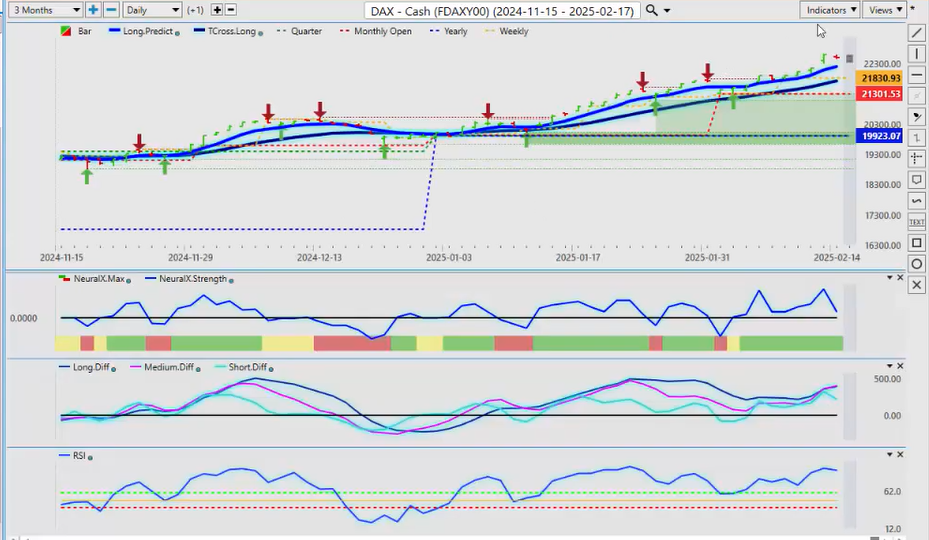929x540 pixels.
Task: Select the comment callout drawing tool
Action: (917, 180)
